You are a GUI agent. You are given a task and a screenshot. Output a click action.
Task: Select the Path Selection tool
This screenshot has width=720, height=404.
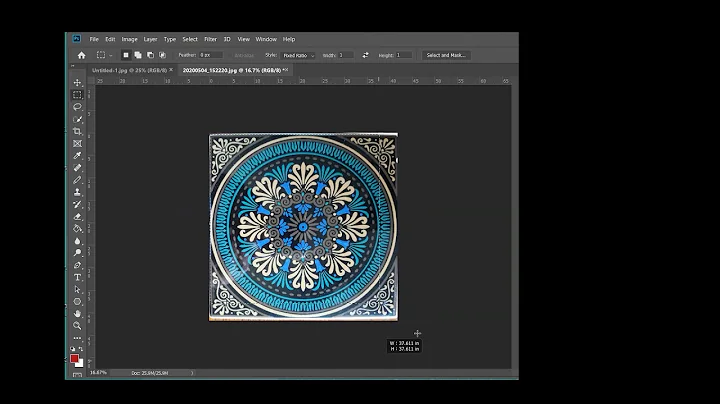77,290
